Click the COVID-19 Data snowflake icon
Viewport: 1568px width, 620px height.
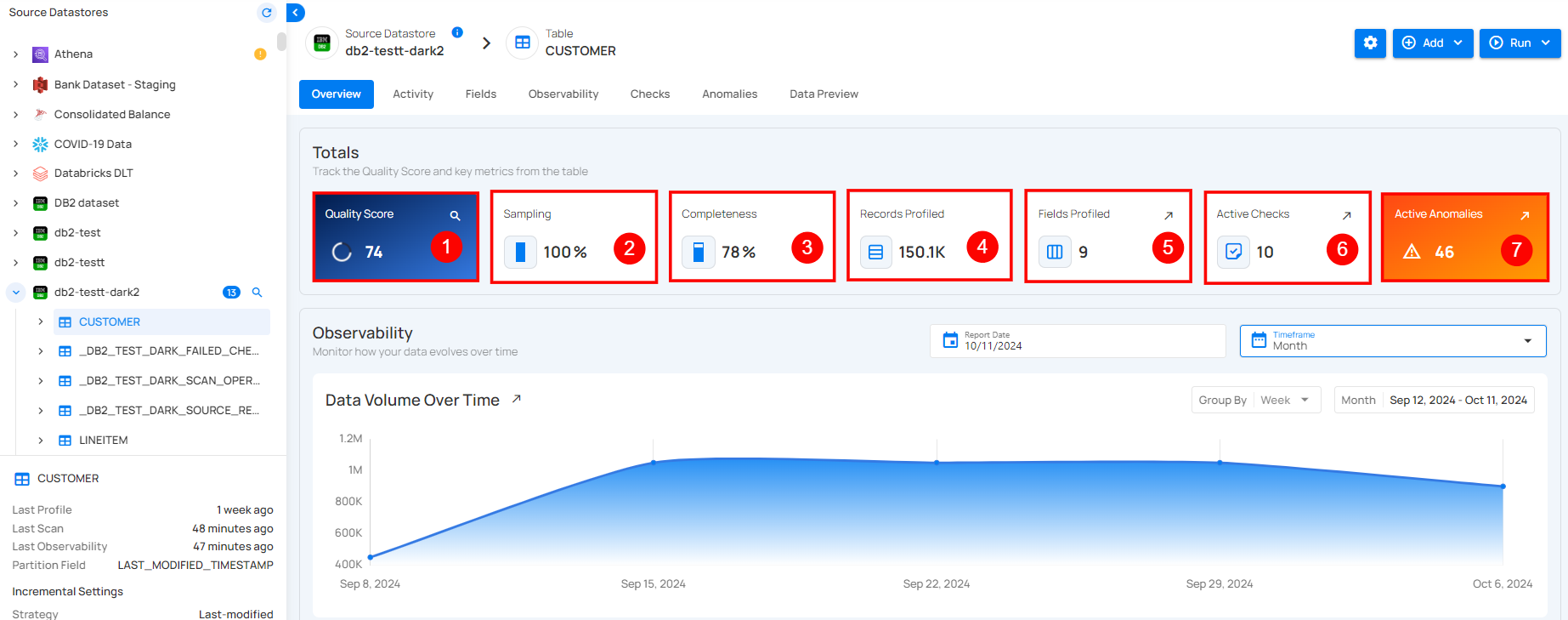point(40,144)
